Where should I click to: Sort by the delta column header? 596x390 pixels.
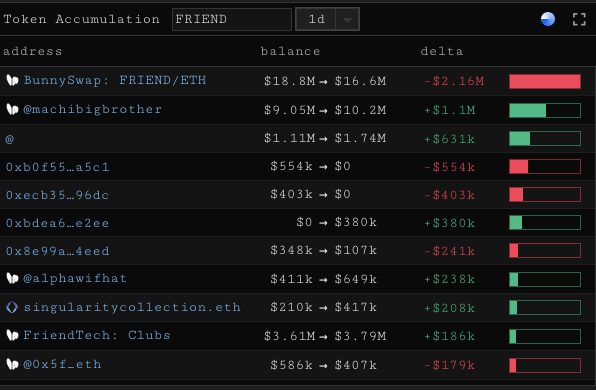[x=442, y=51]
